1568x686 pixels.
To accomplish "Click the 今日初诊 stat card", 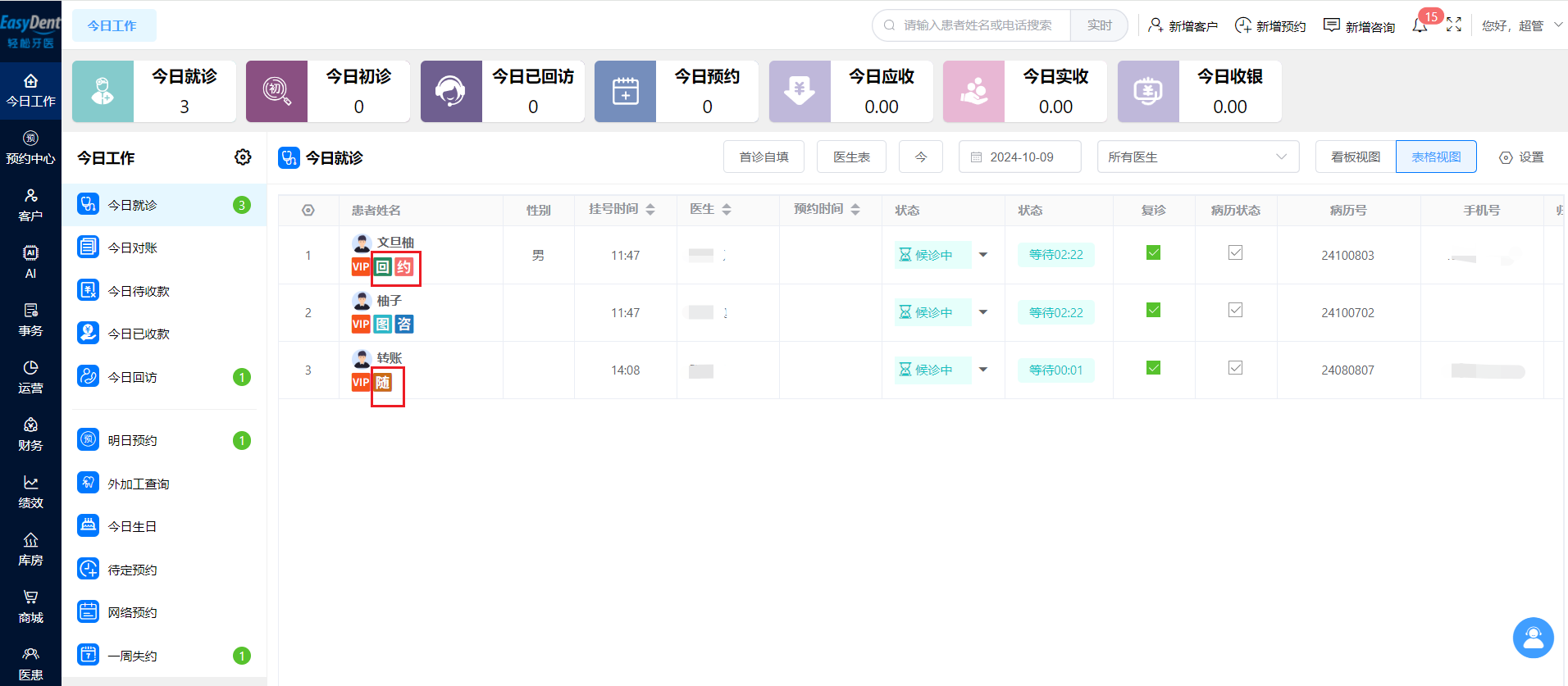I will [x=328, y=91].
